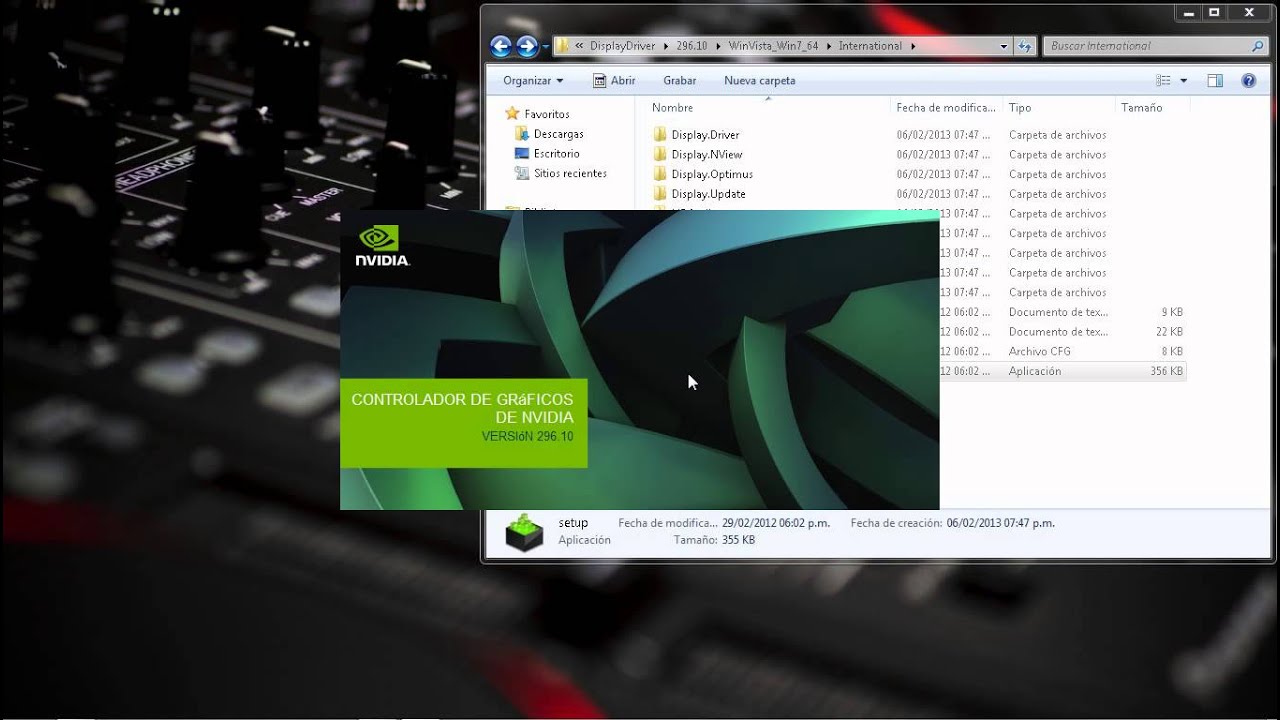Expand the arrow after DisplayDriver breadcrumb
Viewport: 1280px width, 720px height.
(665, 46)
